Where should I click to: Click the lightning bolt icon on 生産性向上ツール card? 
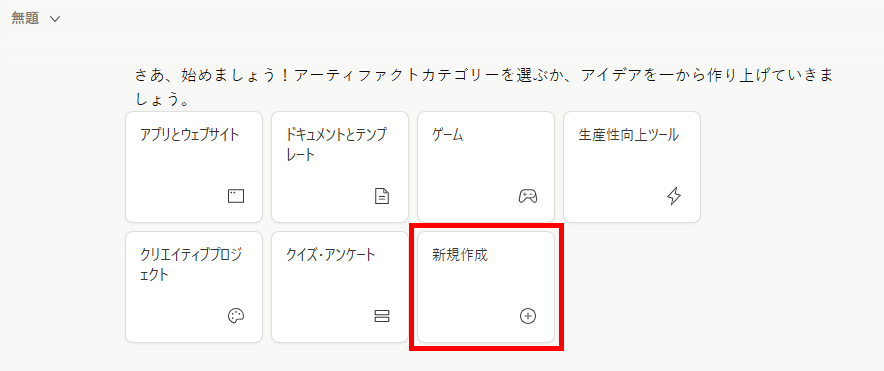point(674,196)
